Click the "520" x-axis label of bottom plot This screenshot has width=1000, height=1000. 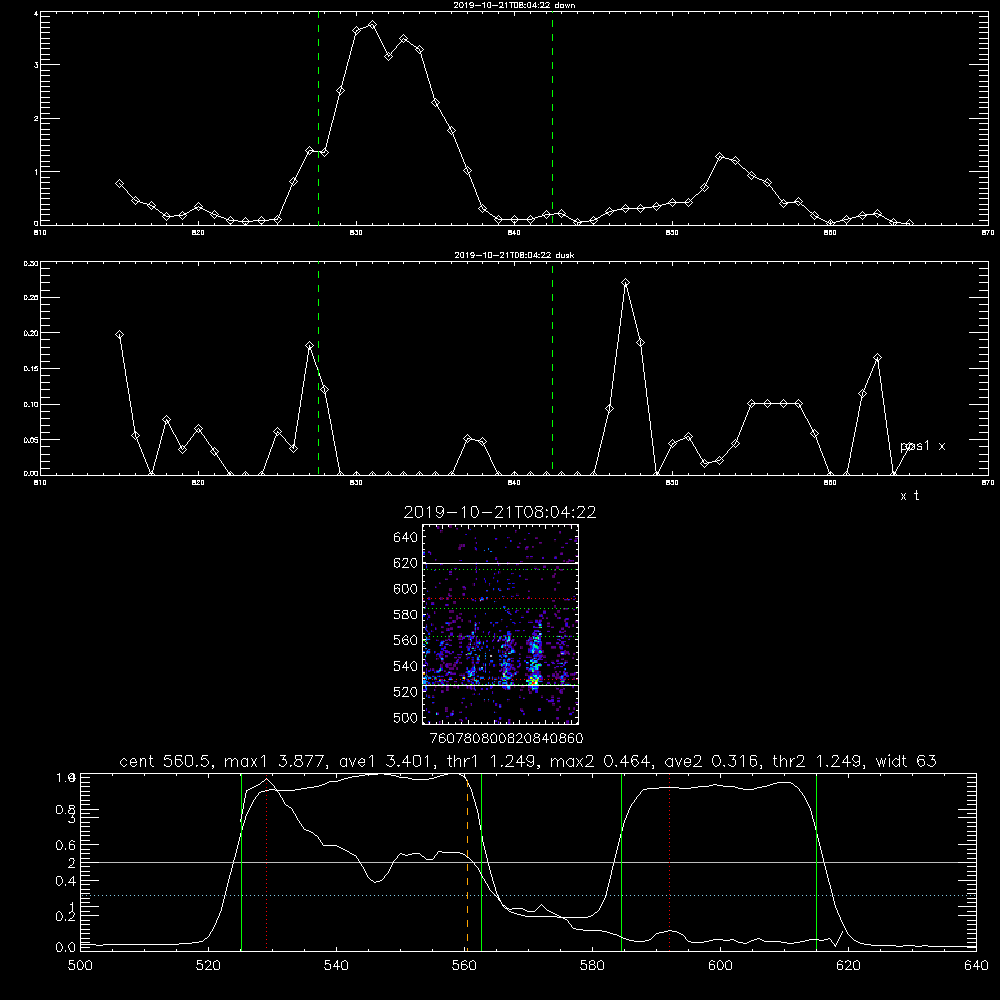208,966
